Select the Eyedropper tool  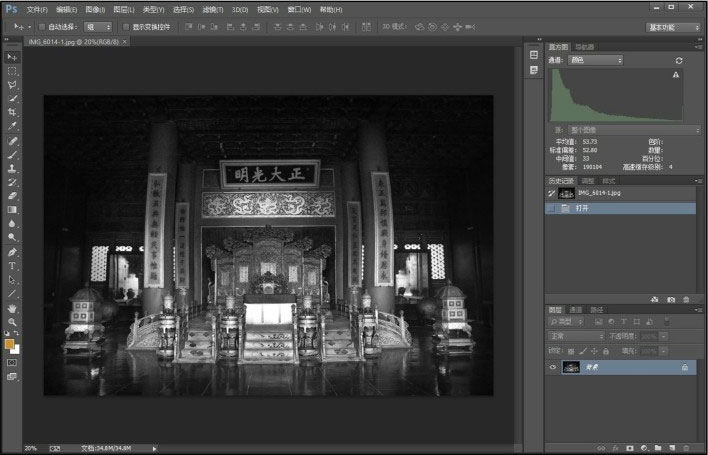tap(12, 126)
